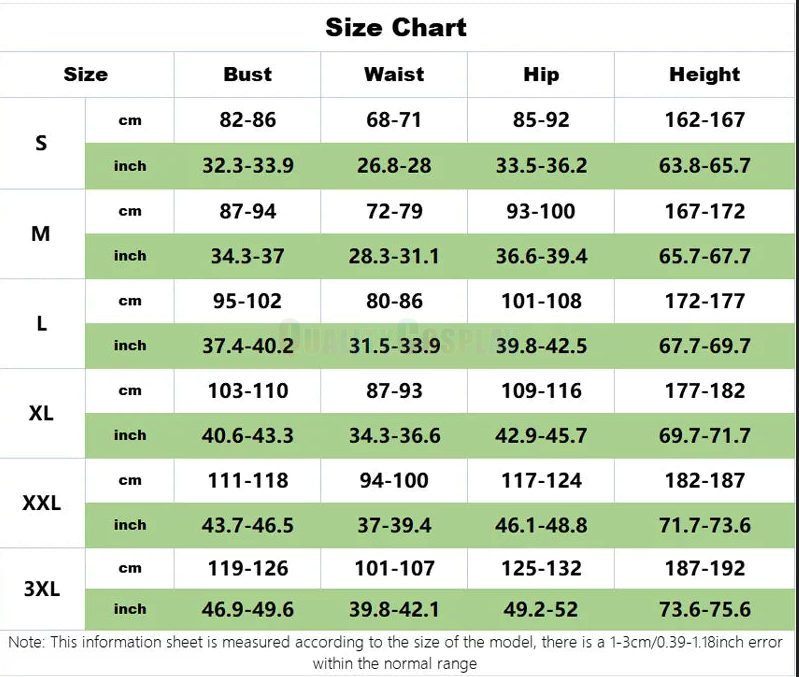This screenshot has height=677, width=799.
Task: Click bust value 43.7-46.5 inch cell
Action: [248, 525]
